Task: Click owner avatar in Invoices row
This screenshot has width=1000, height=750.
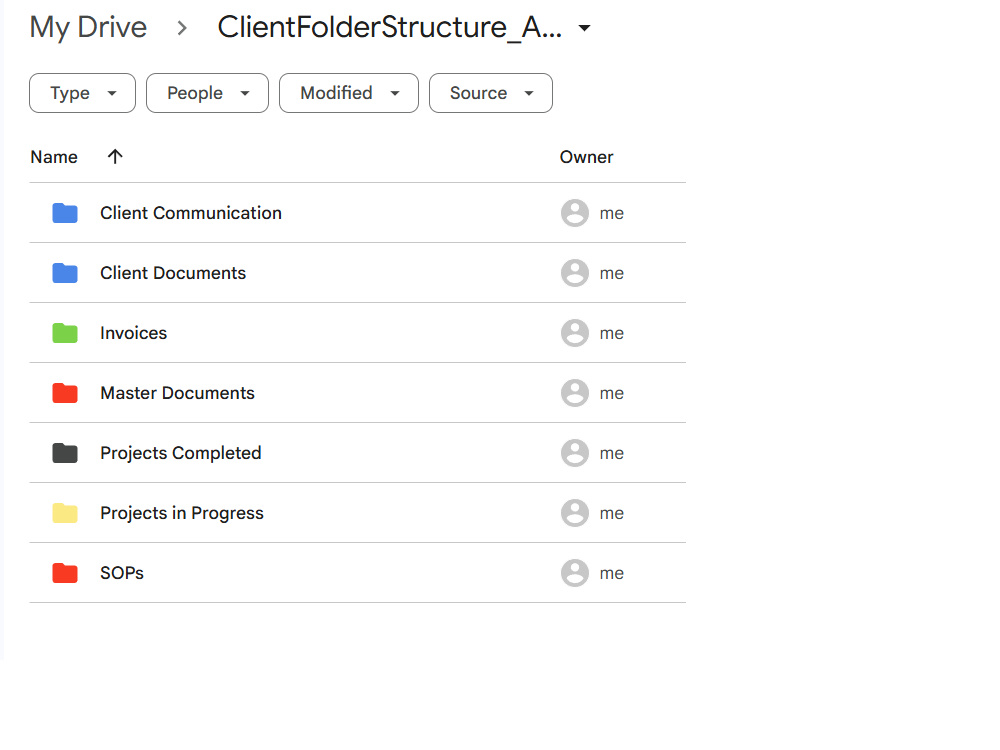Action: [x=575, y=333]
